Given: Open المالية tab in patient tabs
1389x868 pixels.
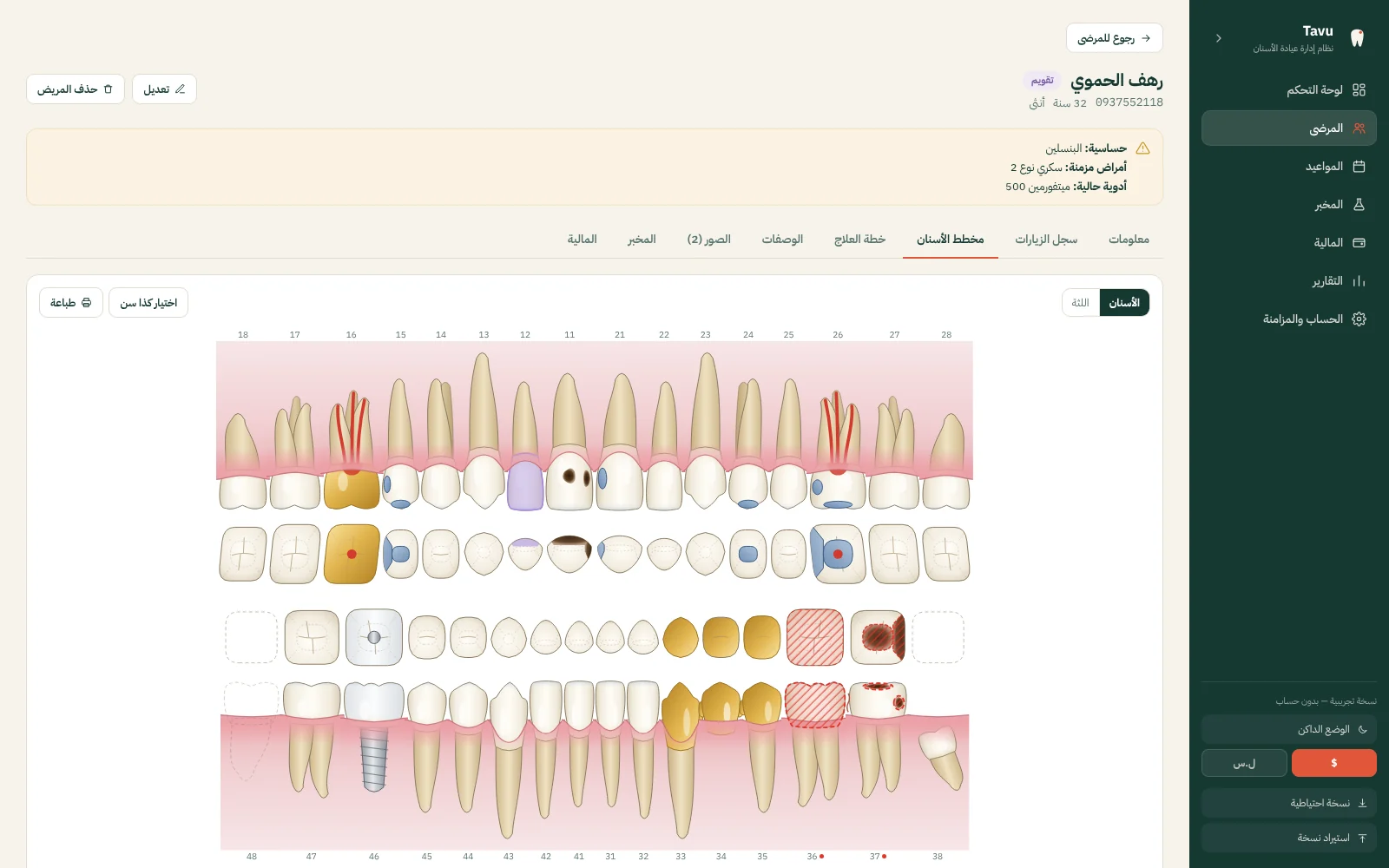Looking at the screenshot, I should (x=583, y=239).
